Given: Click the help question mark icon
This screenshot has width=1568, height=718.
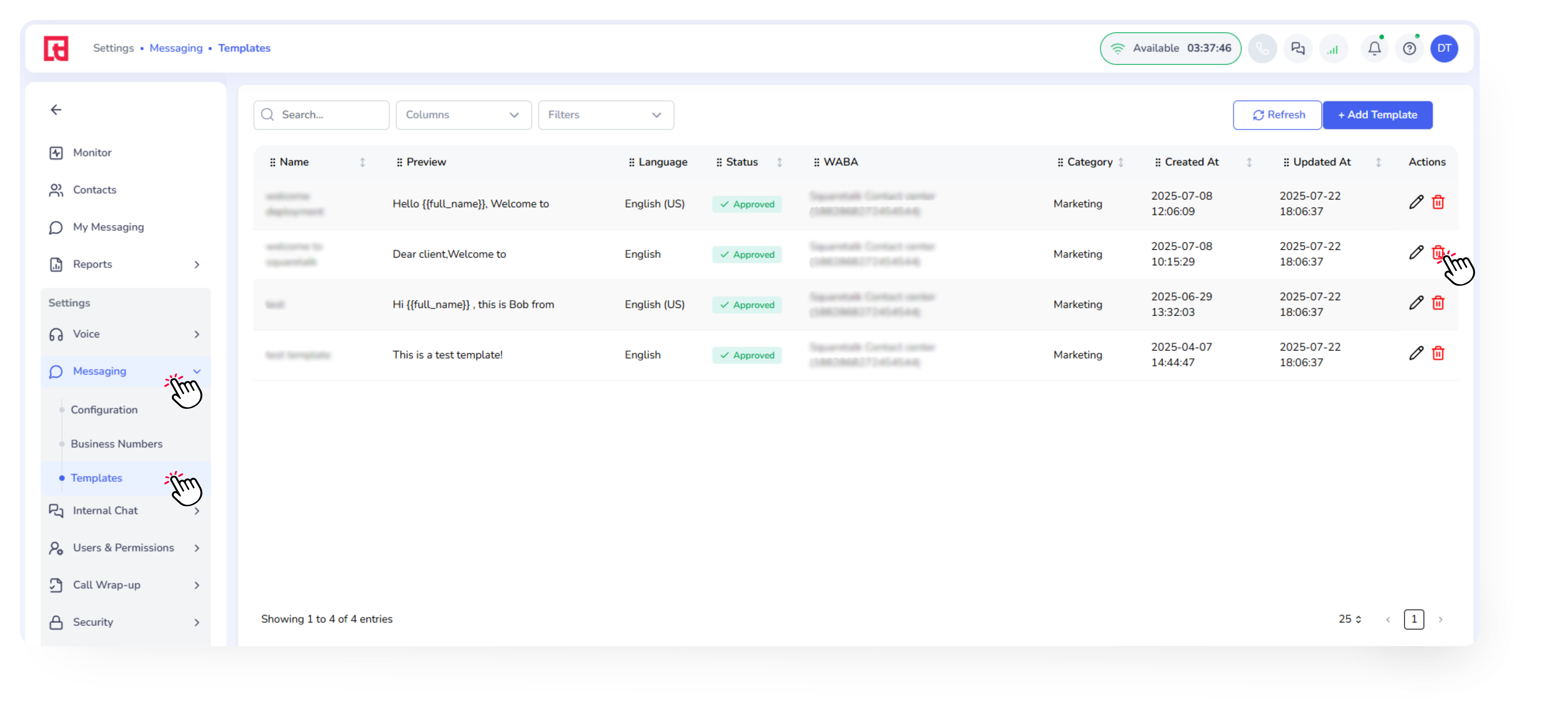Looking at the screenshot, I should tap(1409, 48).
